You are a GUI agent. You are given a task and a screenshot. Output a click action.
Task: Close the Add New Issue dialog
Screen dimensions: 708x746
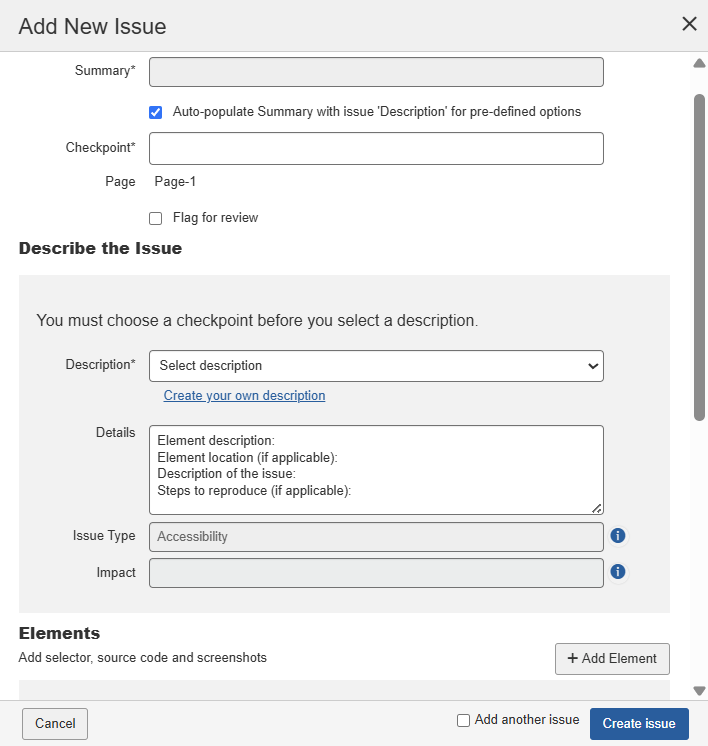point(689,24)
